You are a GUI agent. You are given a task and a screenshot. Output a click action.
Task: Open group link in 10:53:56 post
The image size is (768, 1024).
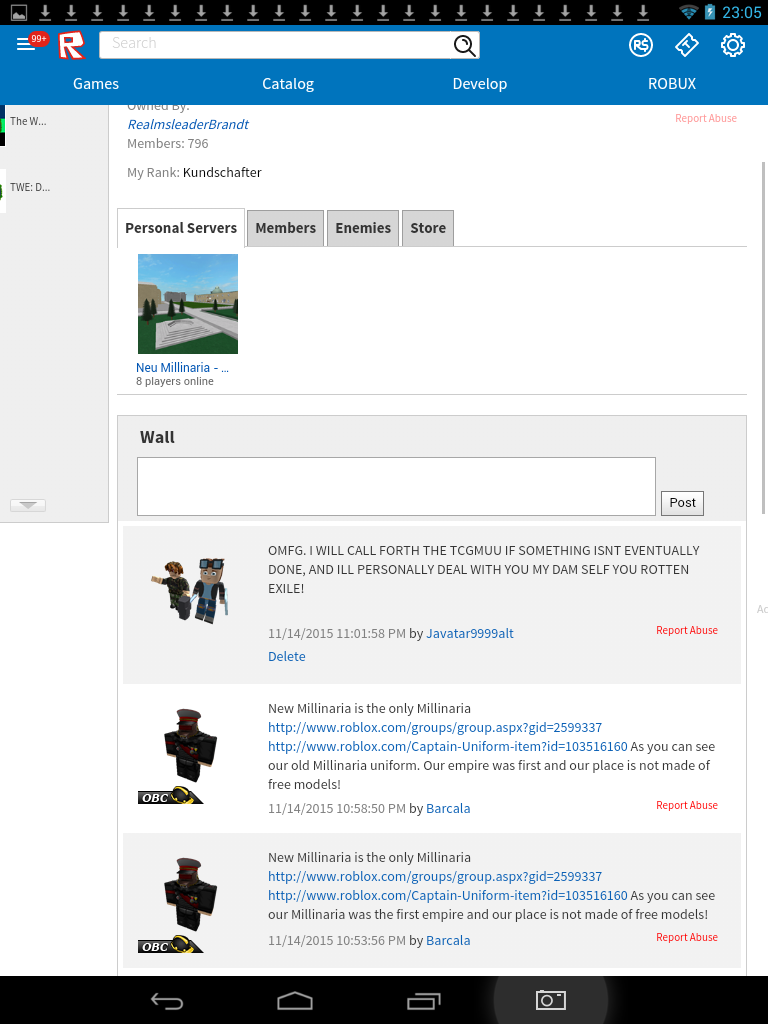click(435, 876)
